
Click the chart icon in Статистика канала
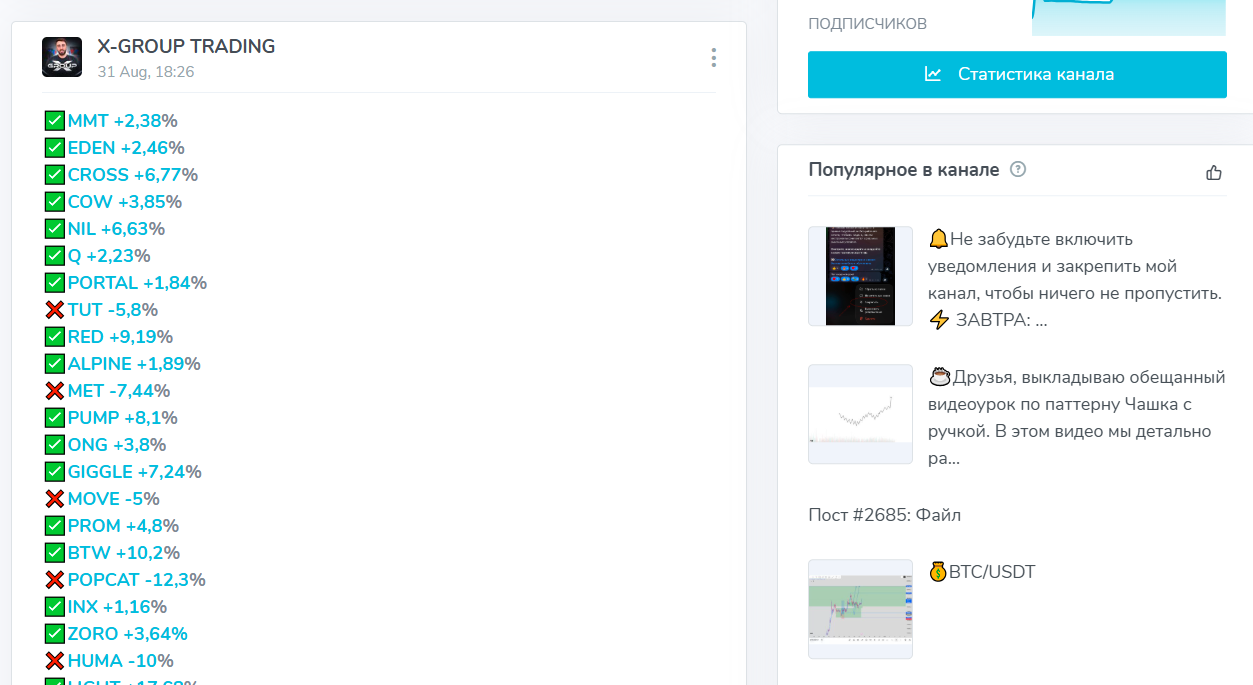pos(933,74)
